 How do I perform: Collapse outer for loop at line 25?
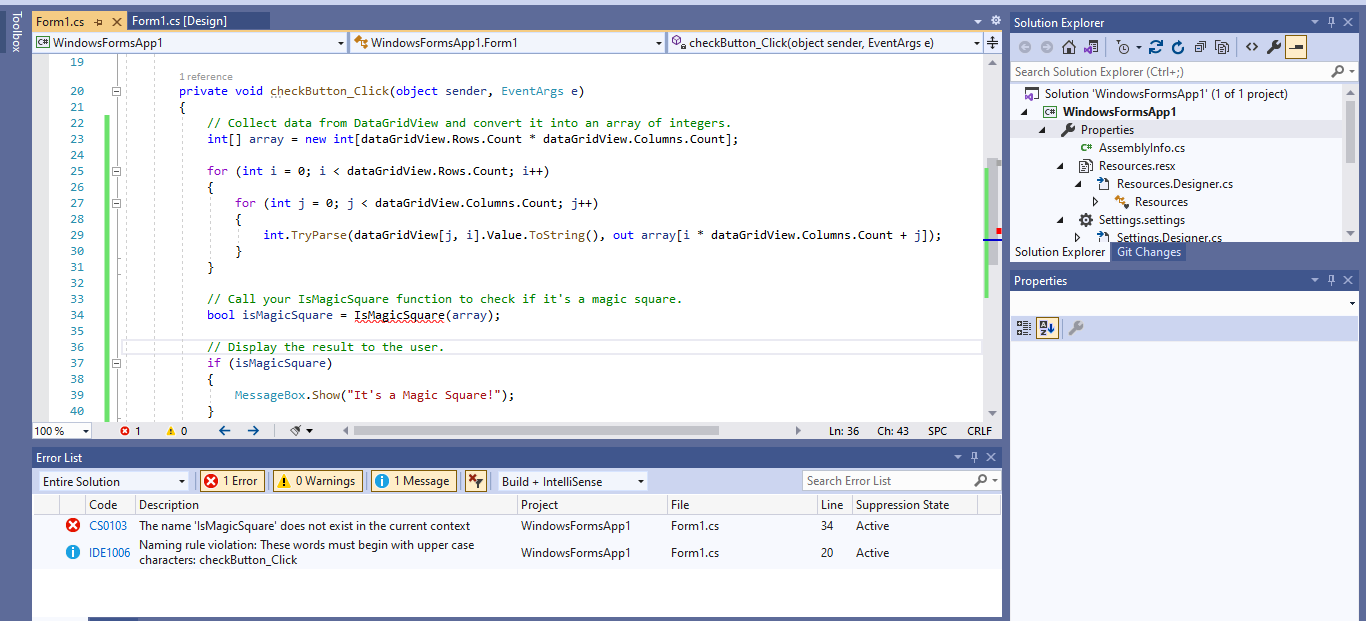click(x=116, y=171)
